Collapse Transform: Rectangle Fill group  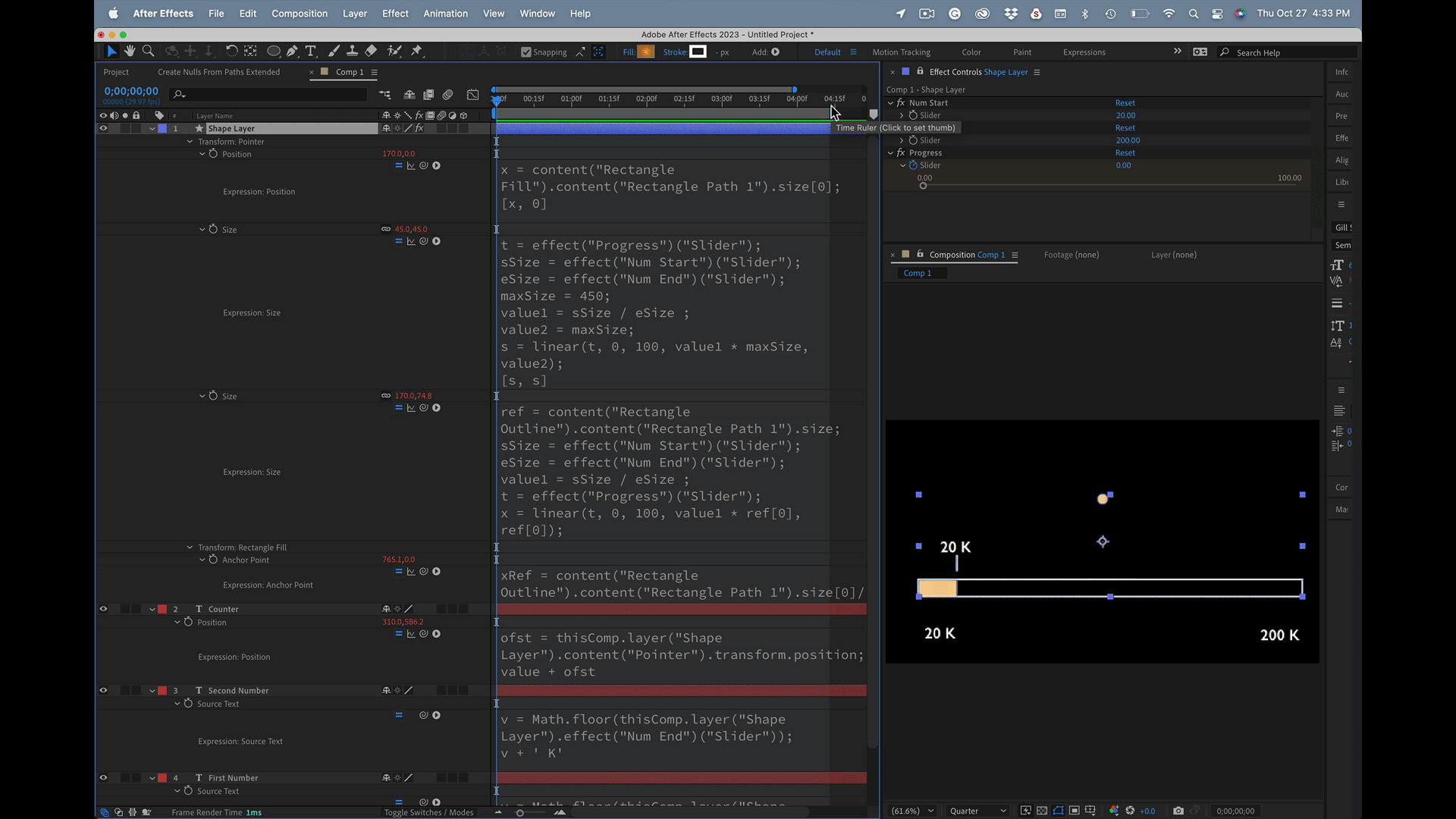[x=190, y=548]
